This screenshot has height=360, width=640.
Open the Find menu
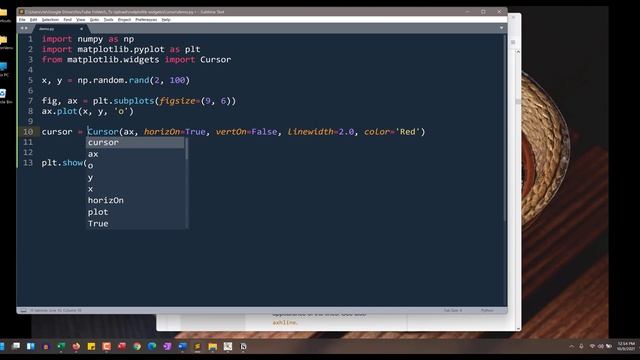pyautogui.click(x=68, y=20)
